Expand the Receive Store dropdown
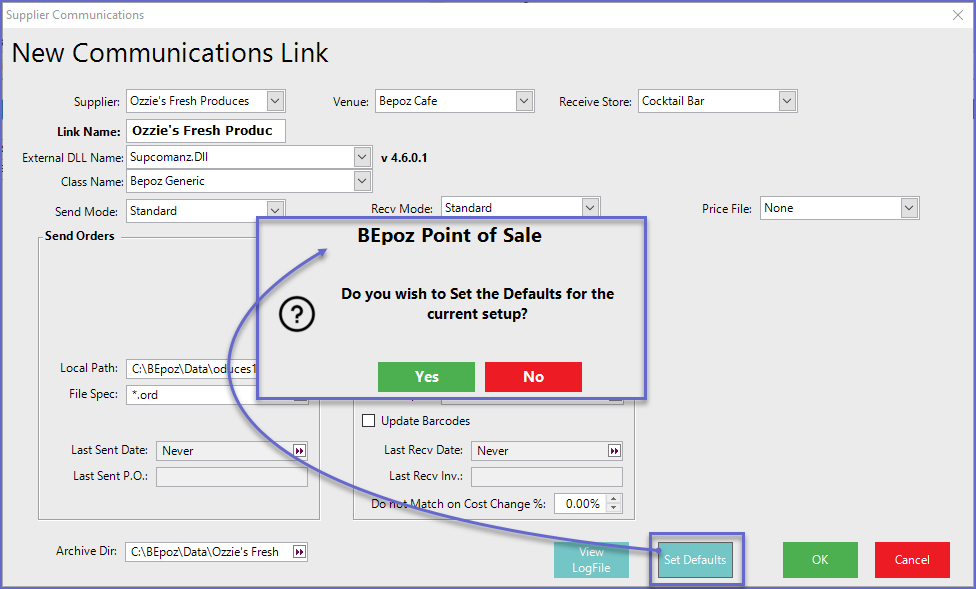This screenshot has width=976, height=589. [x=787, y=101]
